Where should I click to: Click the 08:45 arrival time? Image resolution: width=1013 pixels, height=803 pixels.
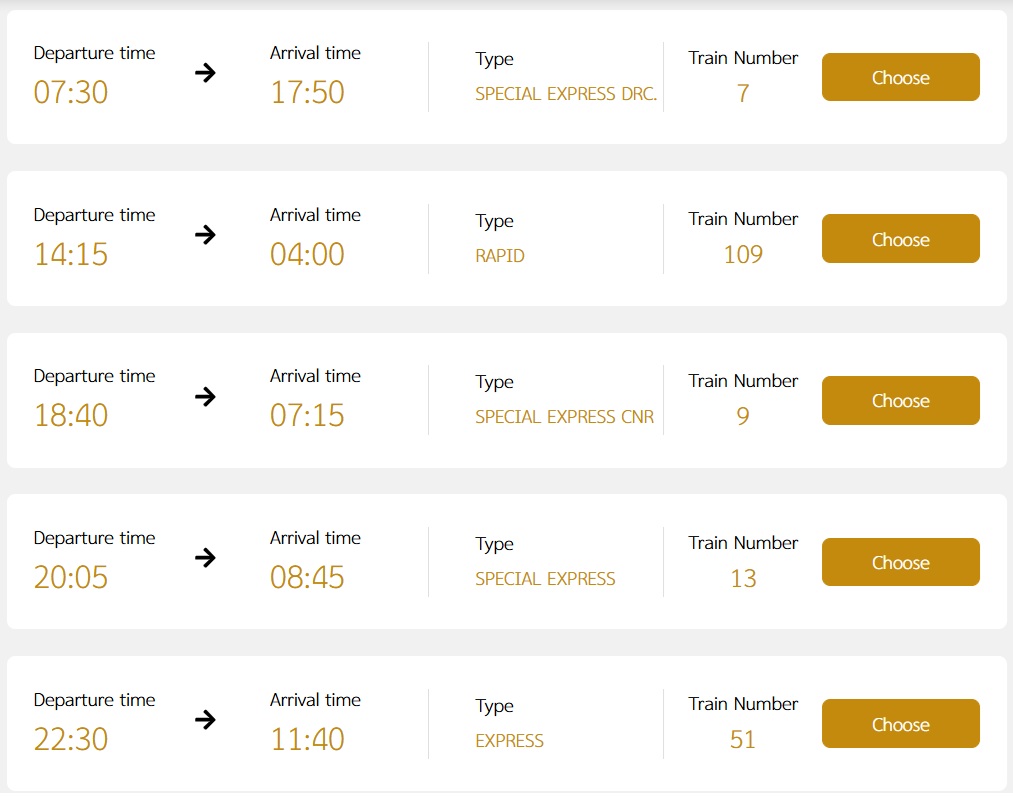(307, 577)
